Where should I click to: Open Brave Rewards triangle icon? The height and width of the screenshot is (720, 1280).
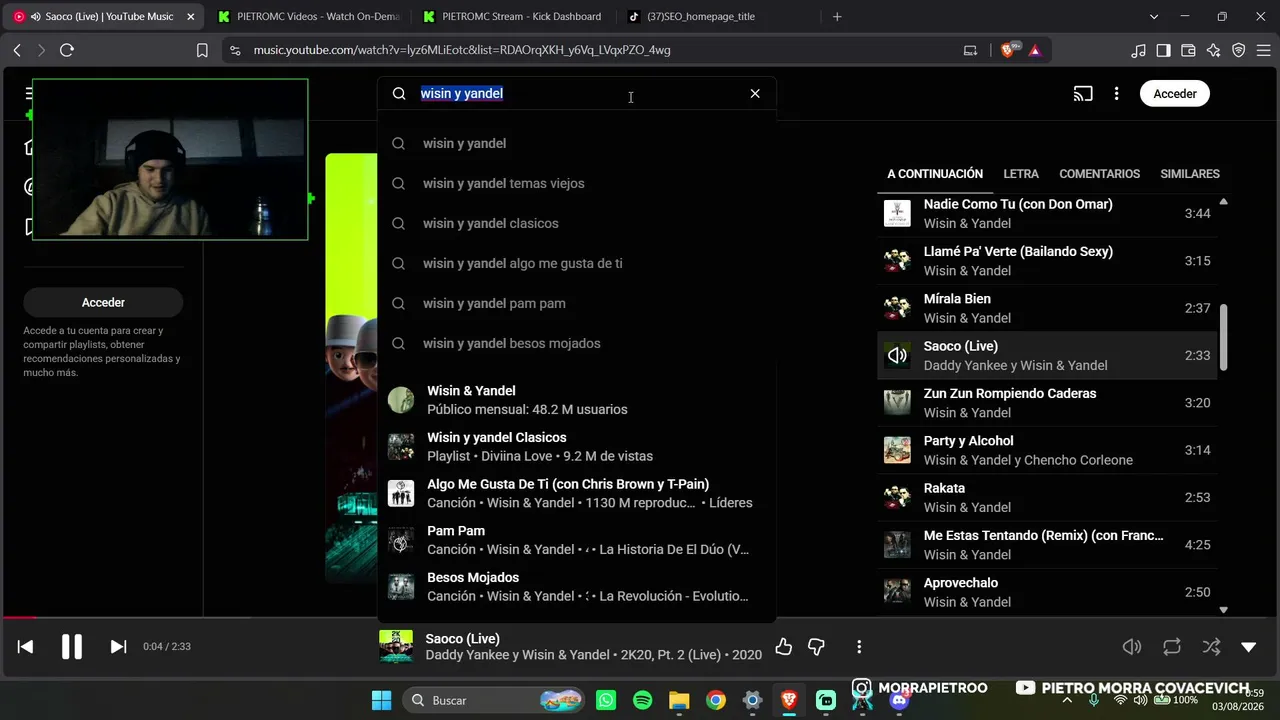tap(1034, 50)
